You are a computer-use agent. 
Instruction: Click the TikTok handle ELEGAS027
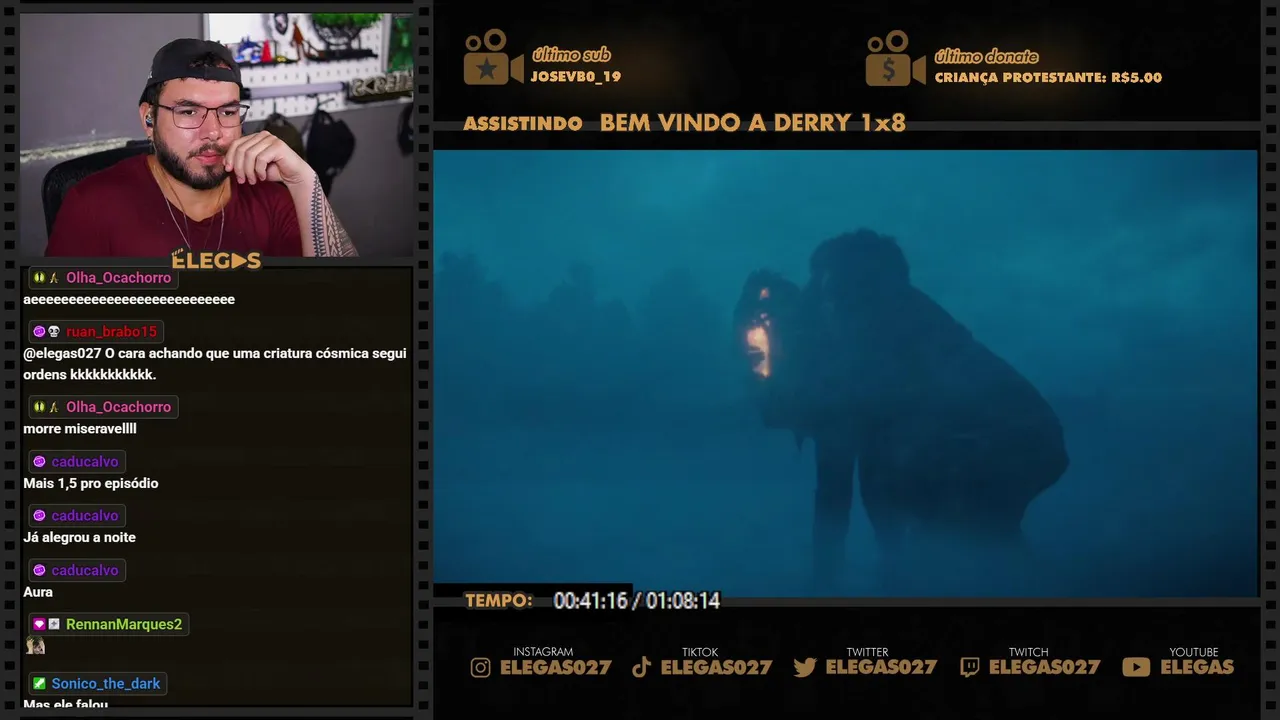pos(717,668)
